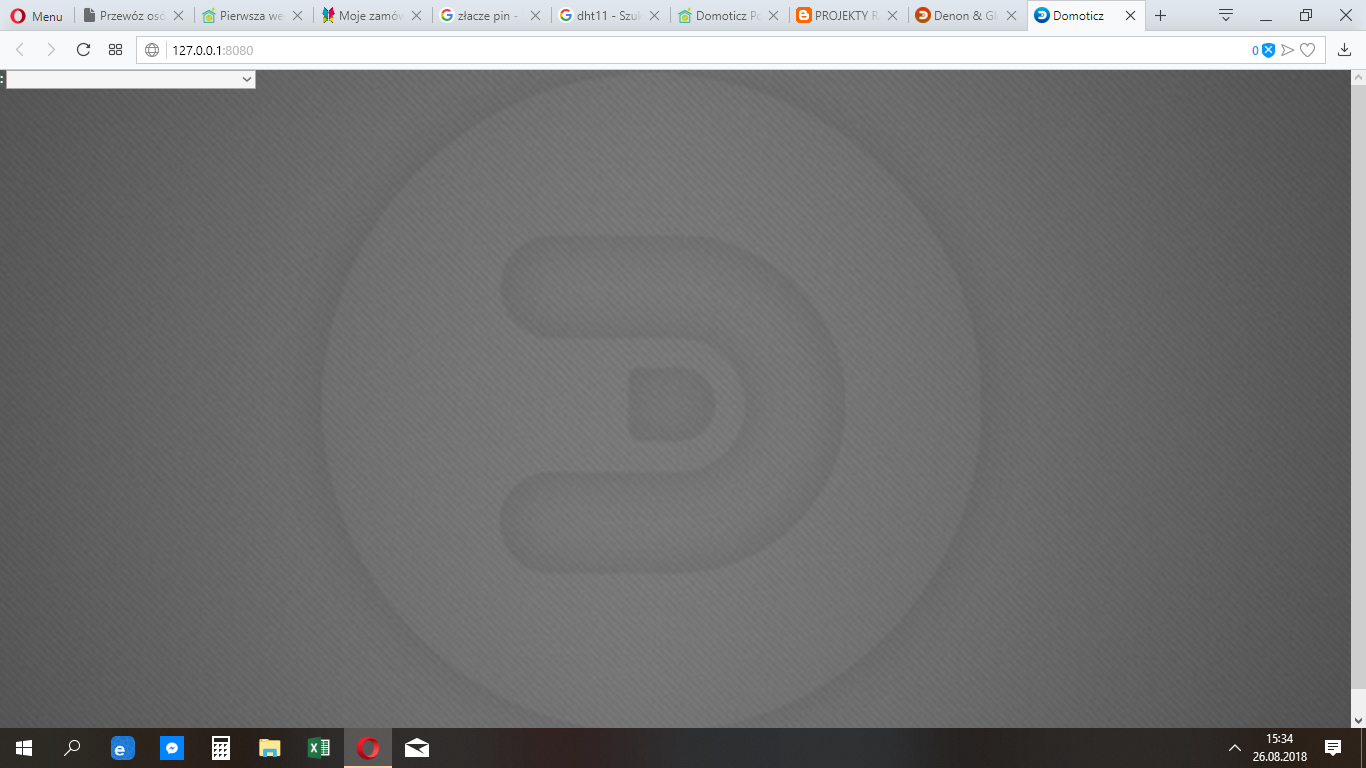The height and width of the screenshot is (768, 1366).
Task: Go forward to next page
Action: (51, 50)
